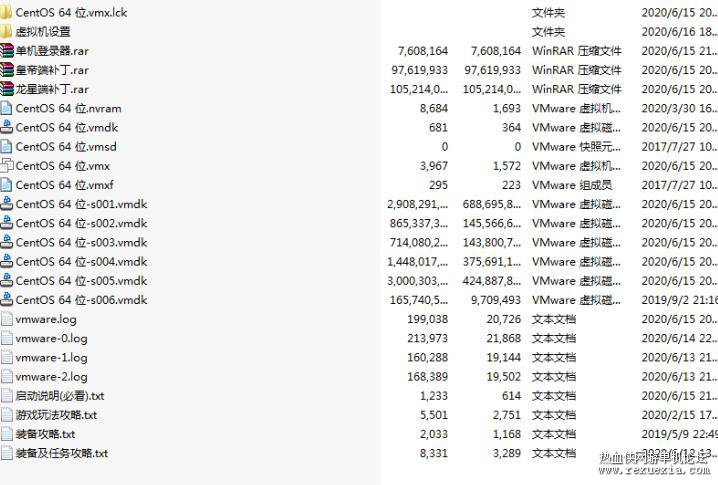
Task: Click the 虚拟机设置 folder icon
Action: [6, 32]
